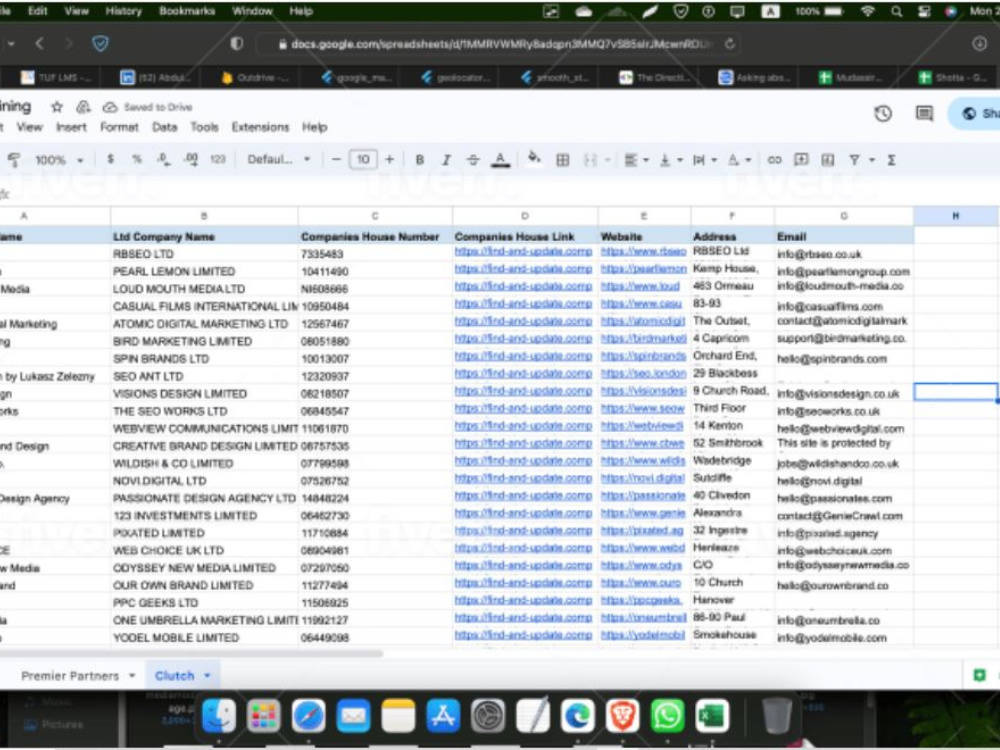The width and height of the screenshot is (1000, 750).
Task: Open the zoom 100% dropdown
Action: (x=59, y=159)
